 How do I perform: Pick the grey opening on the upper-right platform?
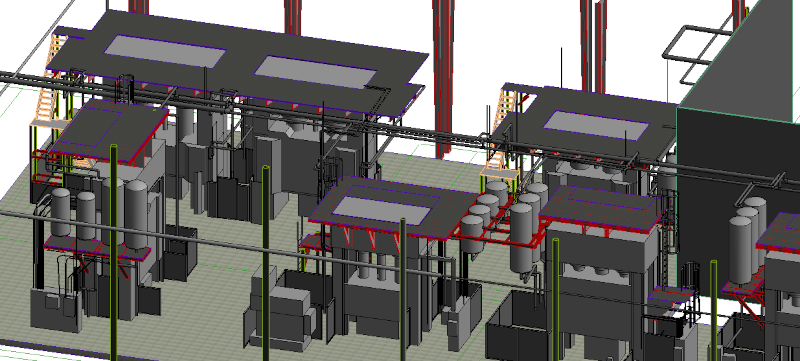pyautogui.click(x=595, y=125)
